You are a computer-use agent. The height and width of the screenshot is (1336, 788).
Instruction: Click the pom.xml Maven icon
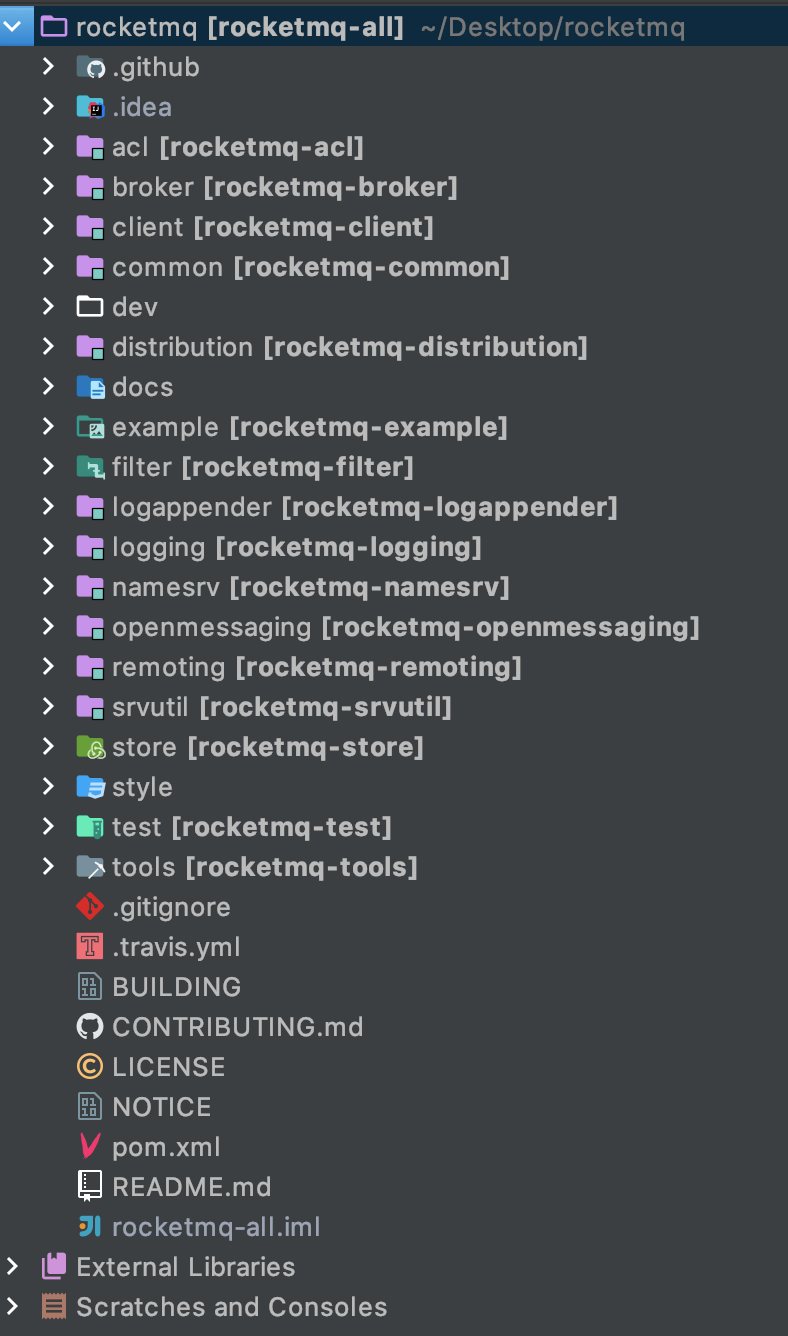[90, 1147]
